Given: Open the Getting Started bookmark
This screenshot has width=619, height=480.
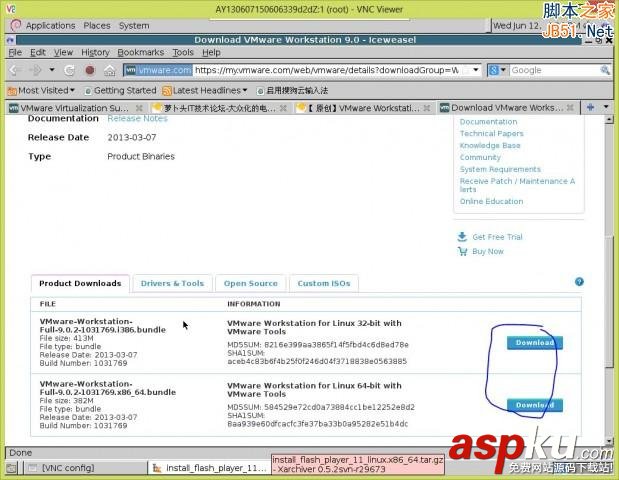Looking at the screenshot, I should 120,91.
